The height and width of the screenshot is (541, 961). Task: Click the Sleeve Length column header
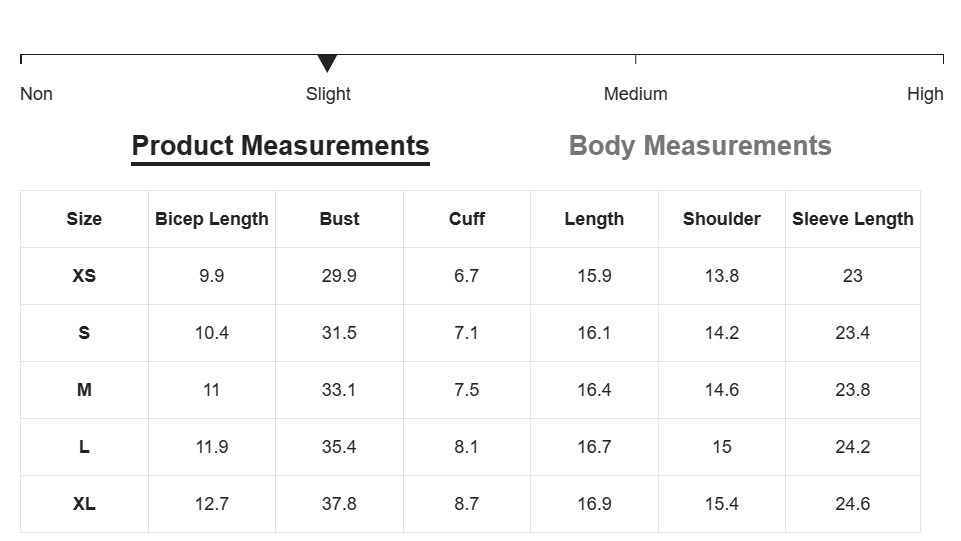point(853,219)
